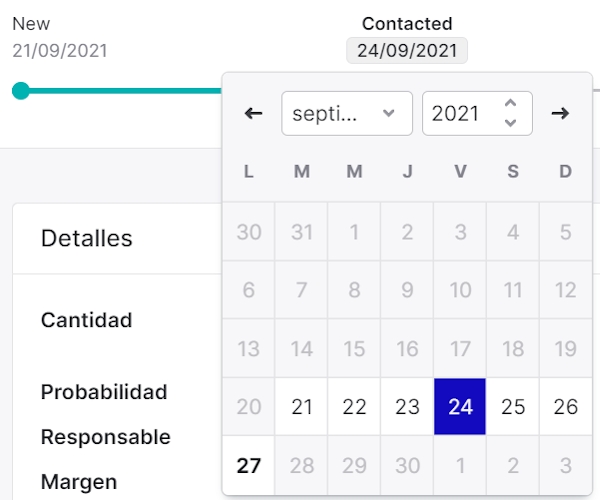Select September 22 in the calendar
This screenshot has height=500, width=600.
click(x=354, y=407)
